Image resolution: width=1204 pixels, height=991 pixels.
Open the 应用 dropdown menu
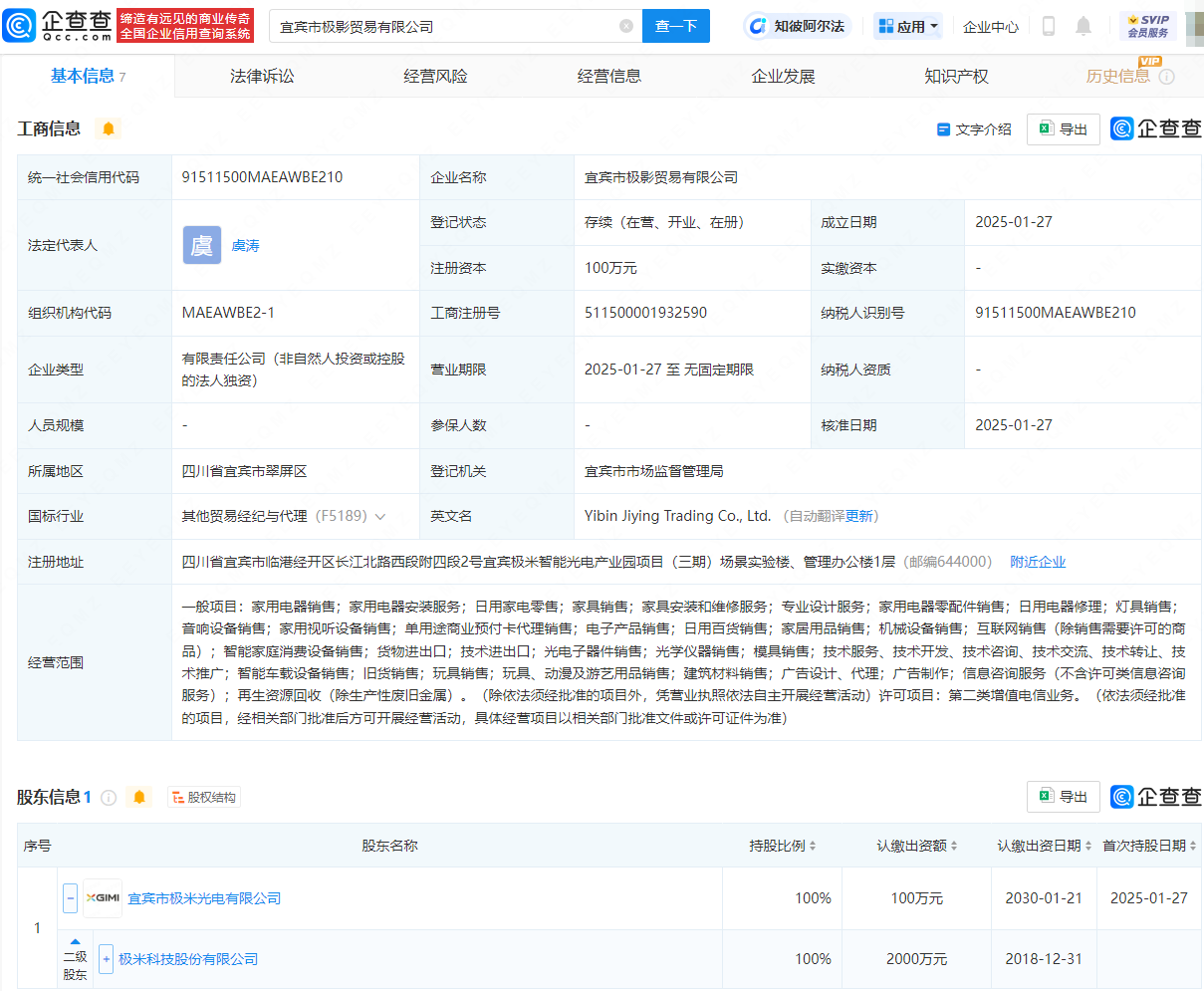coord(907,26)
